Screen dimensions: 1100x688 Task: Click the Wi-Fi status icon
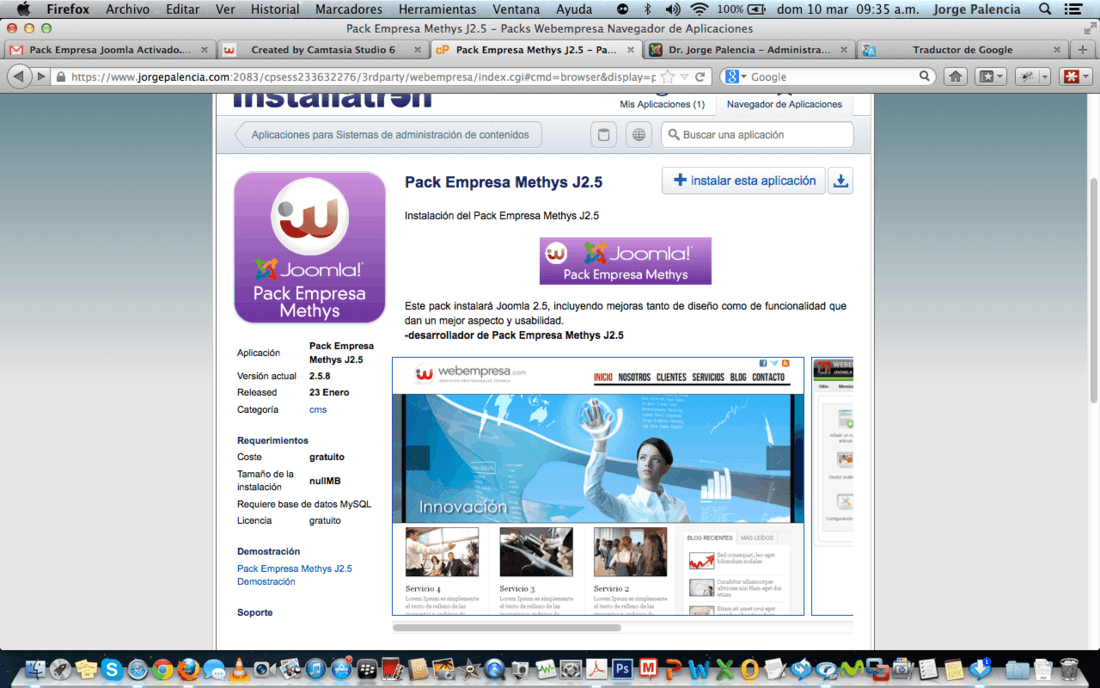coord(699,9)
